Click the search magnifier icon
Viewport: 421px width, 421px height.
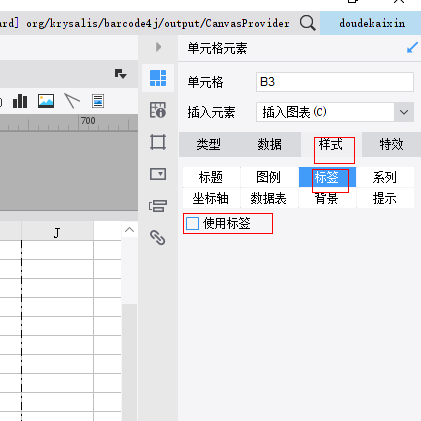[307, 23]
